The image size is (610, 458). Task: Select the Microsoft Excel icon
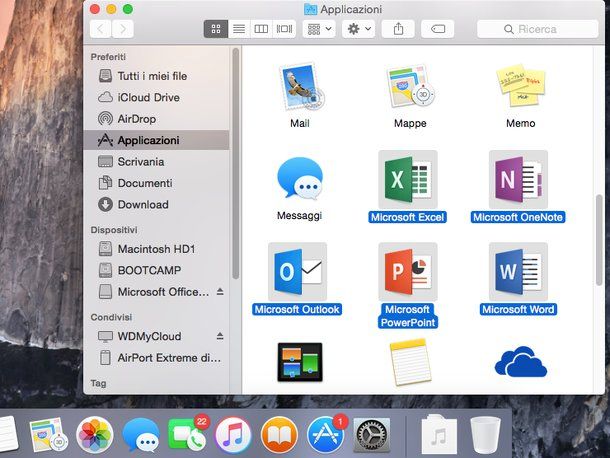(x=407, y=179)
